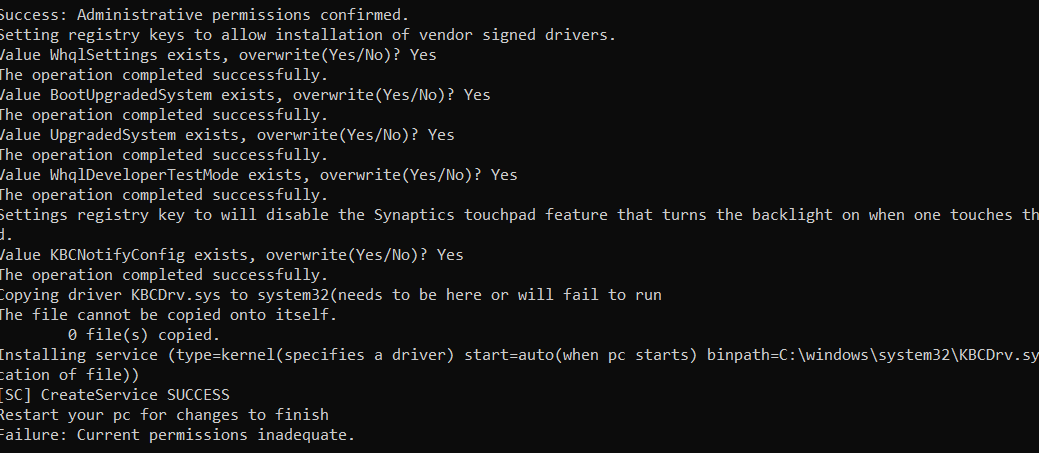
Task: Click 'Yes' answer on the WhqlDeveloperTestMode line
Action: (x=504, y=175)
